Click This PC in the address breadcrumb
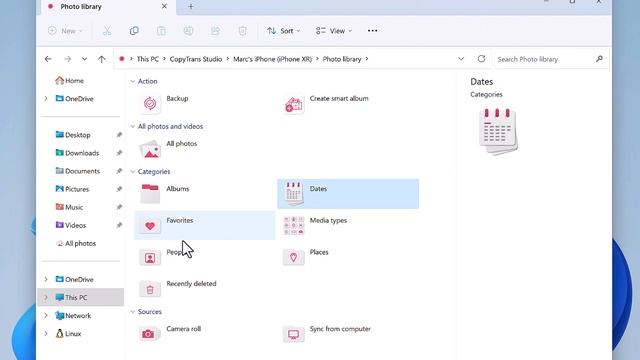This screenshot has height=360, width=640. (148, 59)
